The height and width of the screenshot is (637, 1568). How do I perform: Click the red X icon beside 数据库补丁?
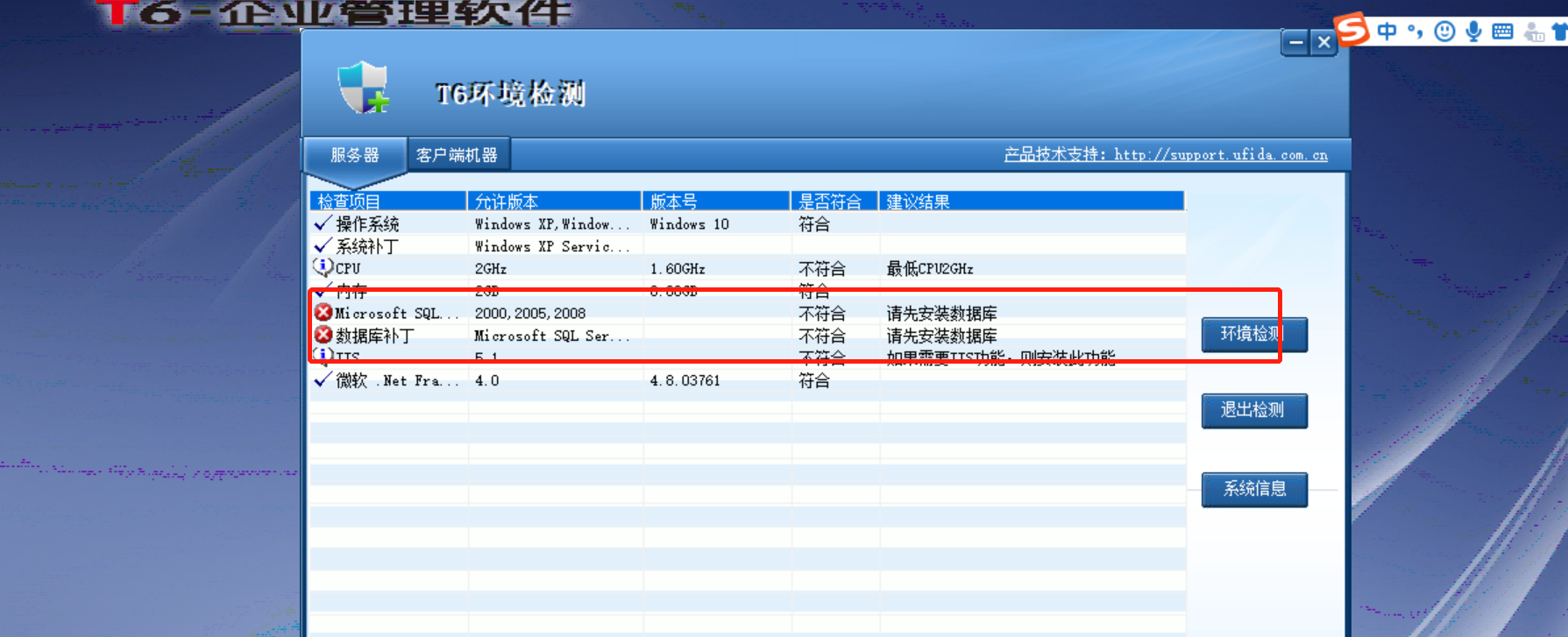pyautogui.click(x=323, y=335)
